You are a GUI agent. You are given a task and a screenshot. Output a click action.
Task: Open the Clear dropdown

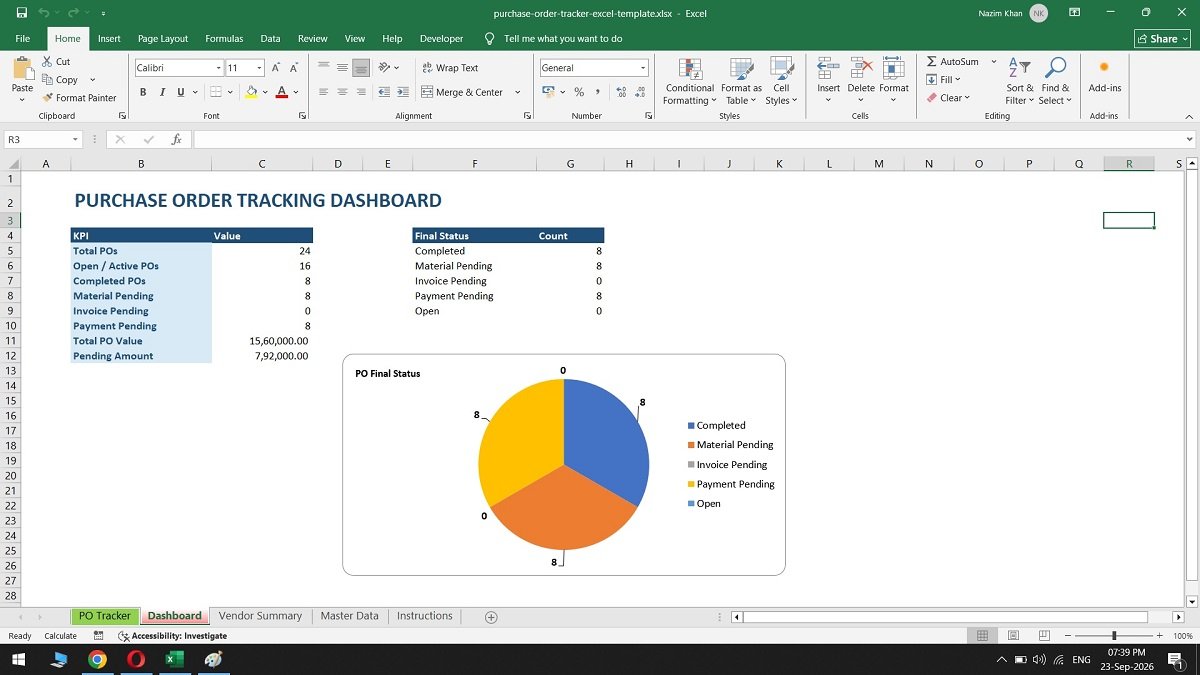click(948, 98)
